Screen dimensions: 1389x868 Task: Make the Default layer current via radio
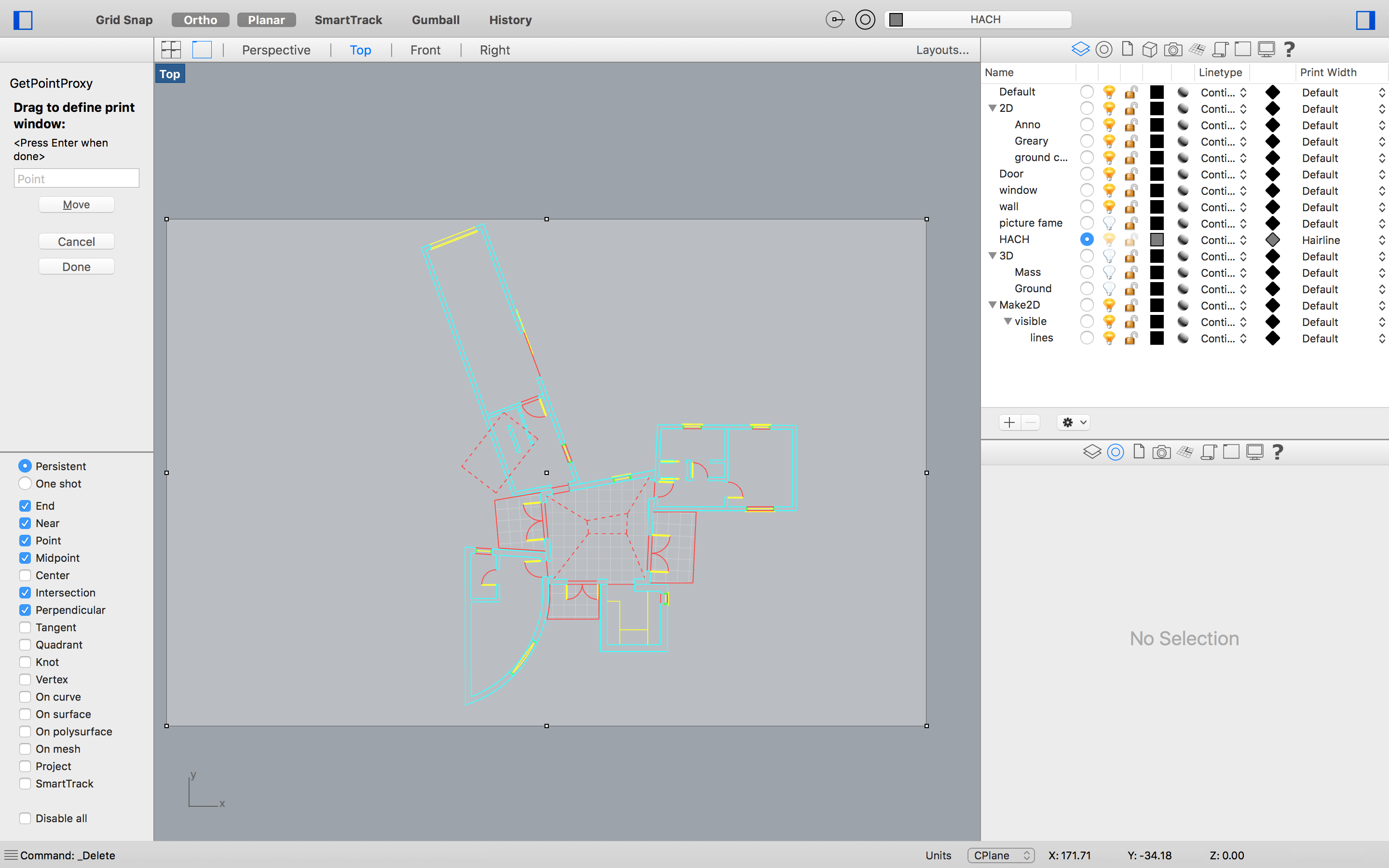(x=1087, y=92)
